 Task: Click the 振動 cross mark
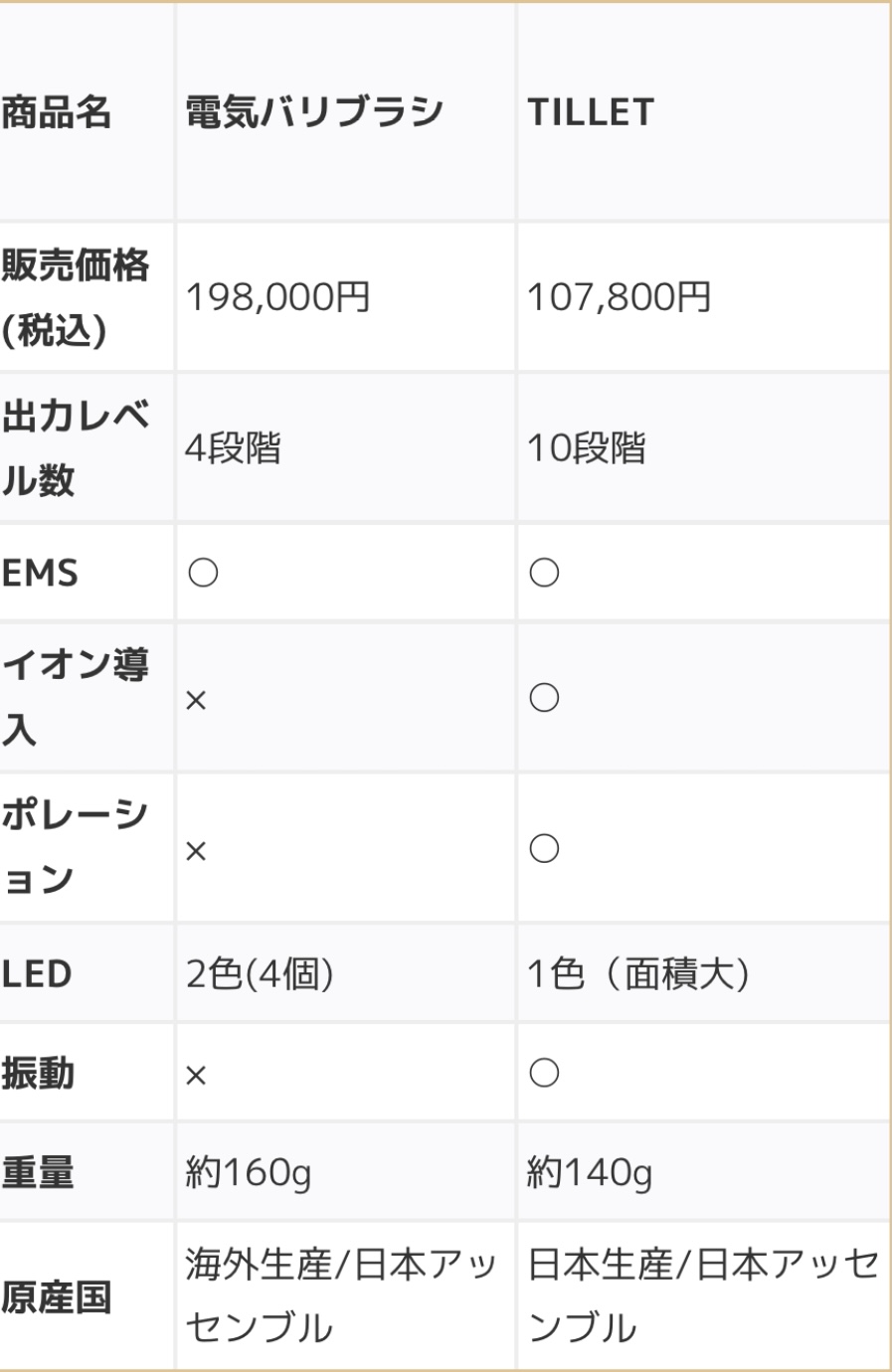196,1075
